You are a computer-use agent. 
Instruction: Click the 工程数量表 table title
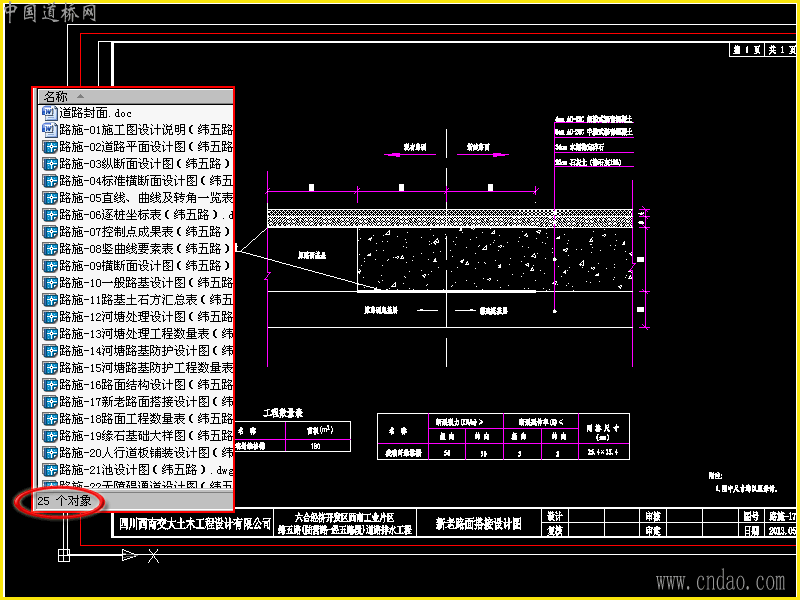point(283,413)
